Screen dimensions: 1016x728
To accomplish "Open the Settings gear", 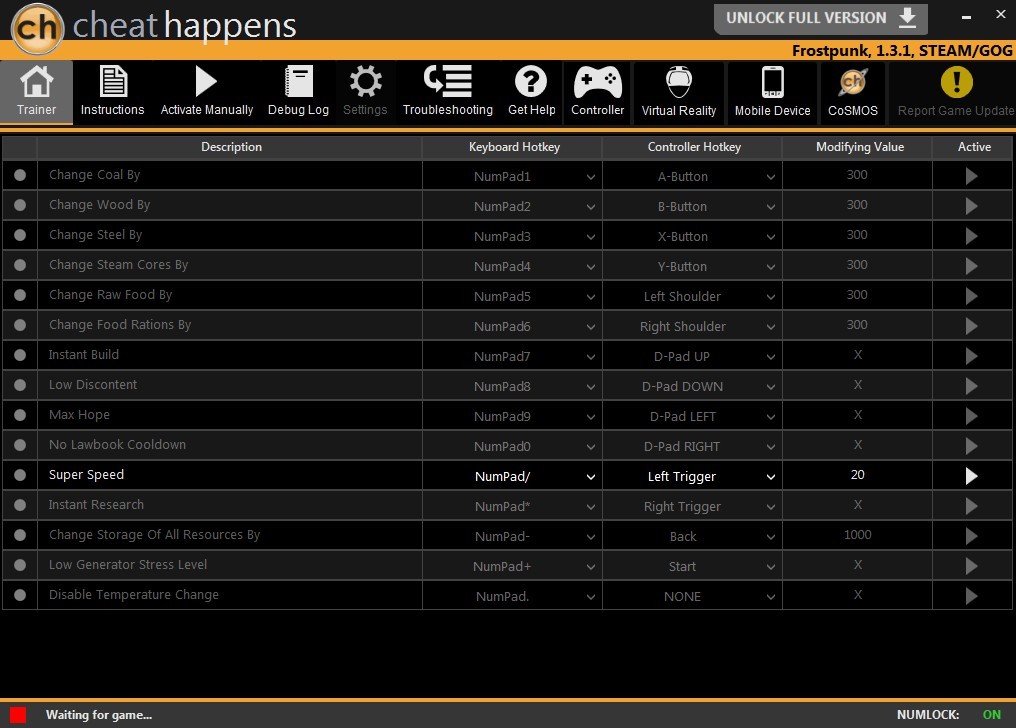I will (x=365, y=91).
